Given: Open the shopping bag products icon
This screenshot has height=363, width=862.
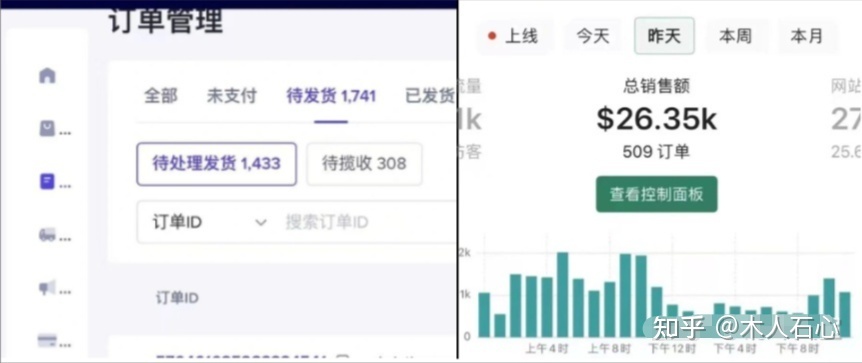Looking at the screenshot, I should (47, 129).
